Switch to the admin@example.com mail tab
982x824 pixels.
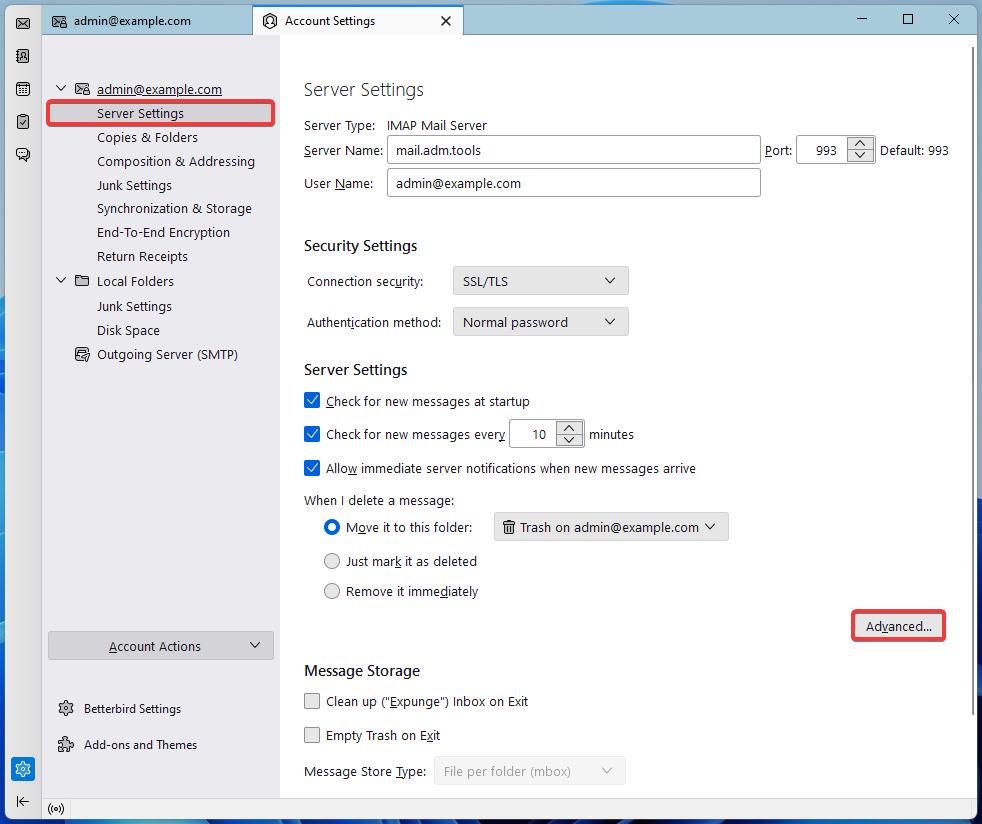(132, 21)
